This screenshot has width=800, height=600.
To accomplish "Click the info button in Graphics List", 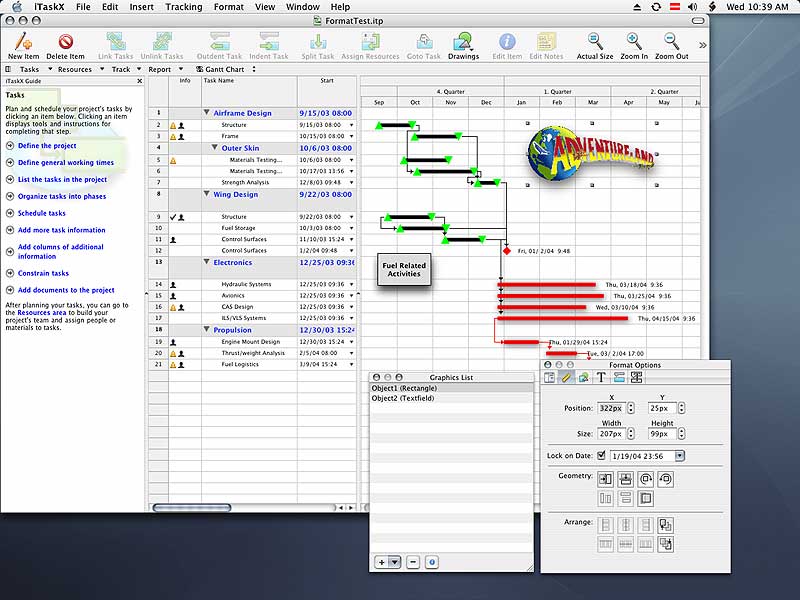I will point(432,562).
